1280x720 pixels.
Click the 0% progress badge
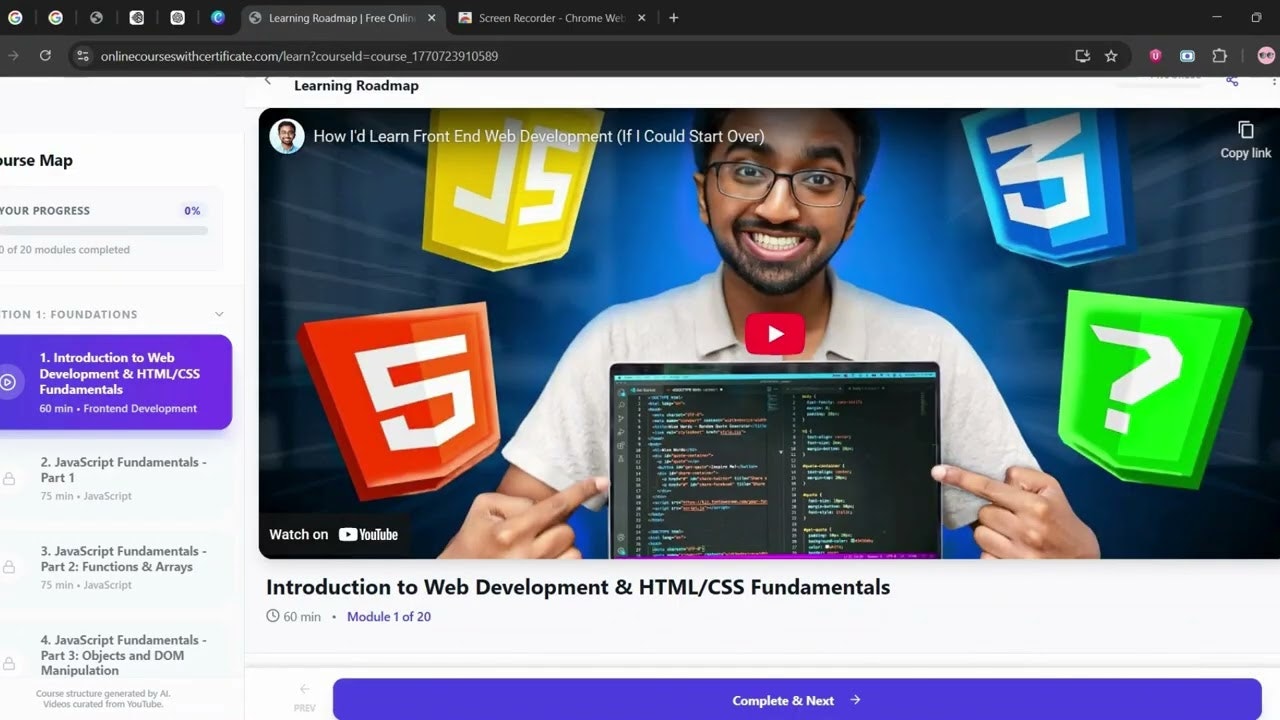point(192,211)
